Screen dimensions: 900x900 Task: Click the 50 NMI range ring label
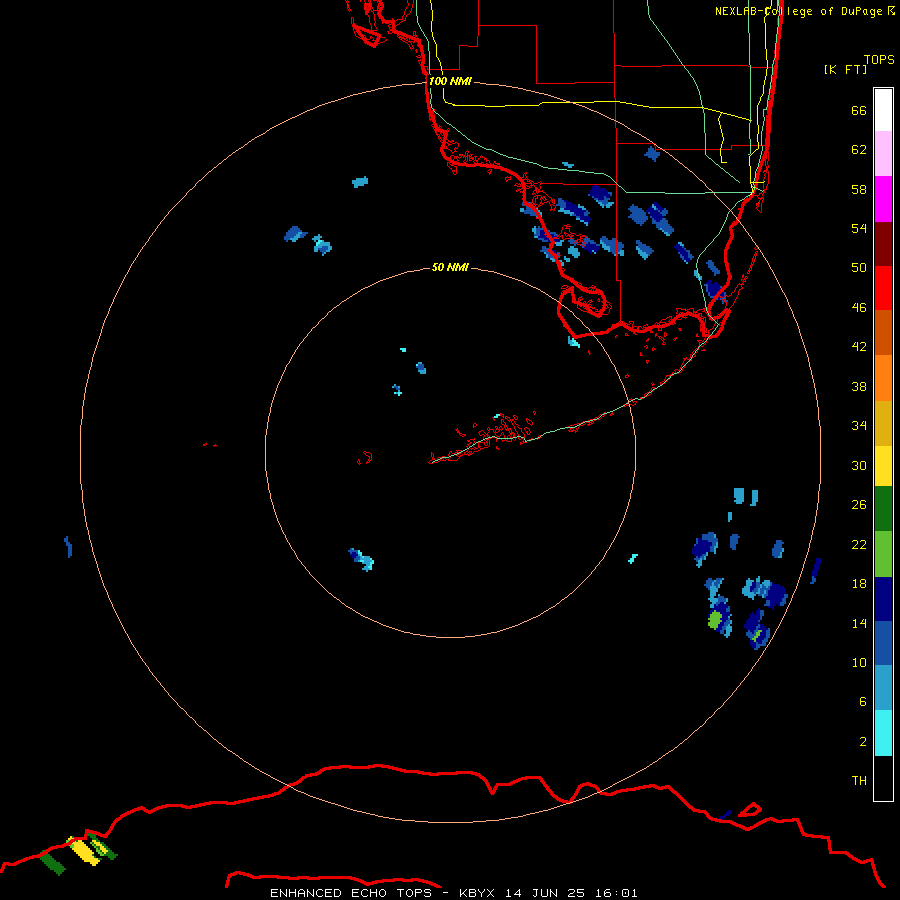pyautogui.click(x=450, y=267)
